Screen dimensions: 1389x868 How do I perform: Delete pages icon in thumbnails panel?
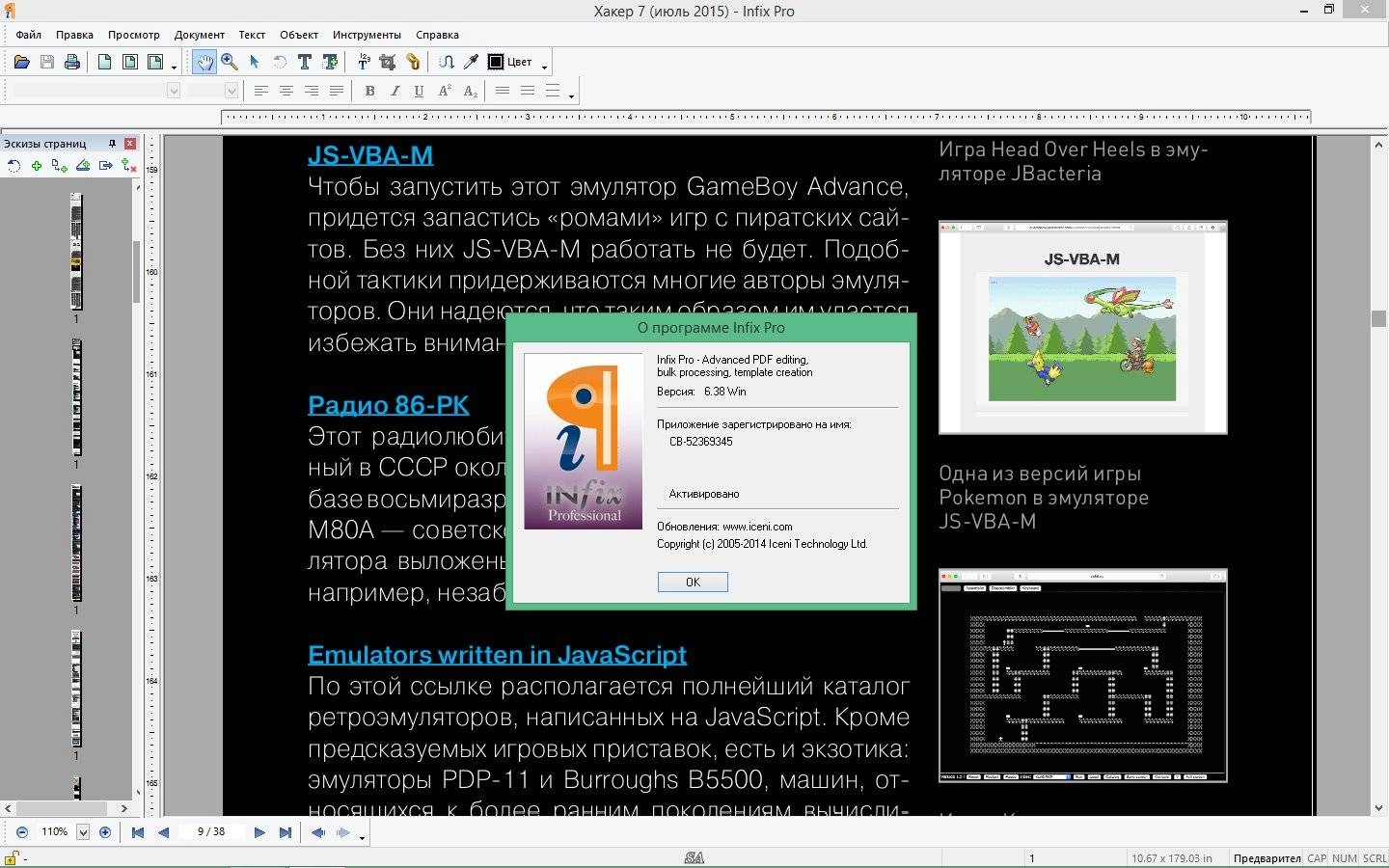[129, 166]
